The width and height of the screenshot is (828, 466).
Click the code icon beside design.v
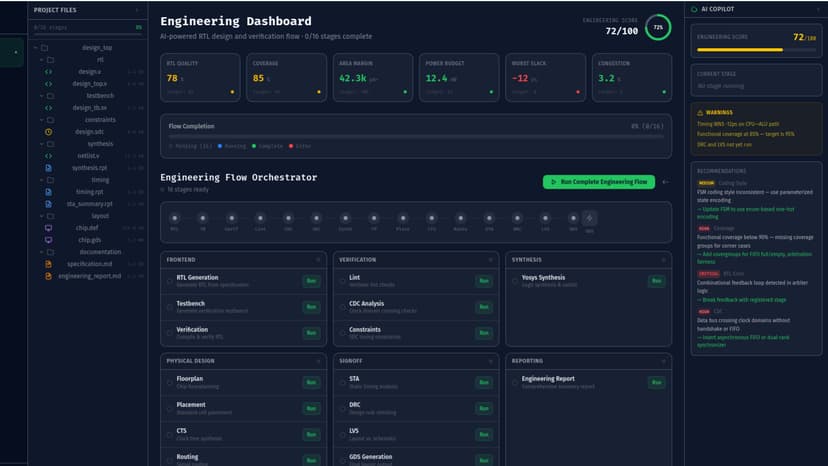(x=48, y=71)
